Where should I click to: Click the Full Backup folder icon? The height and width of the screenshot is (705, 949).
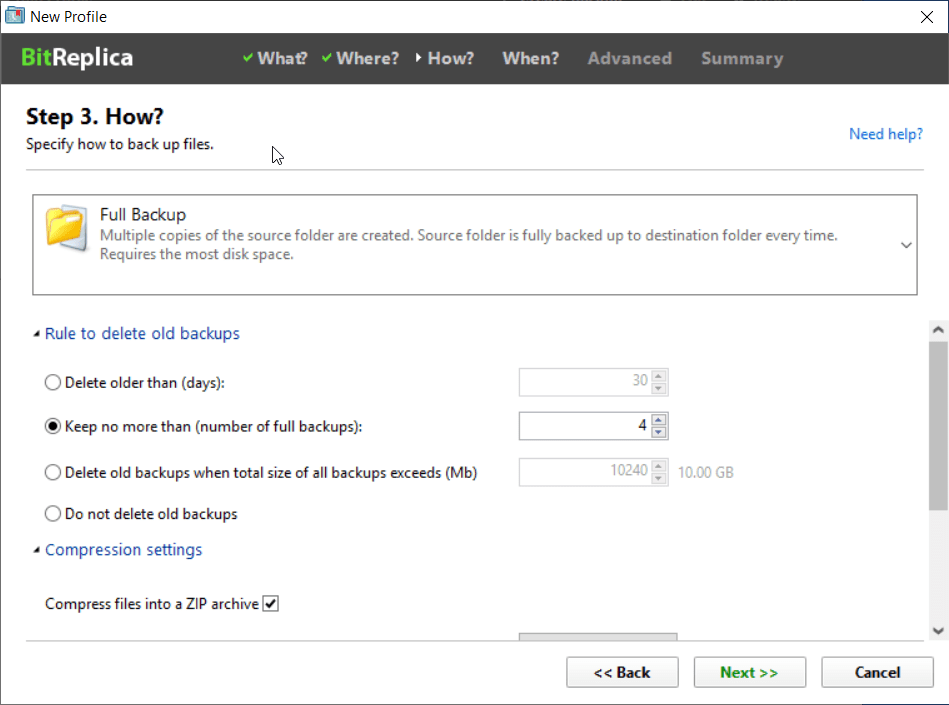[x=67, y=228]
